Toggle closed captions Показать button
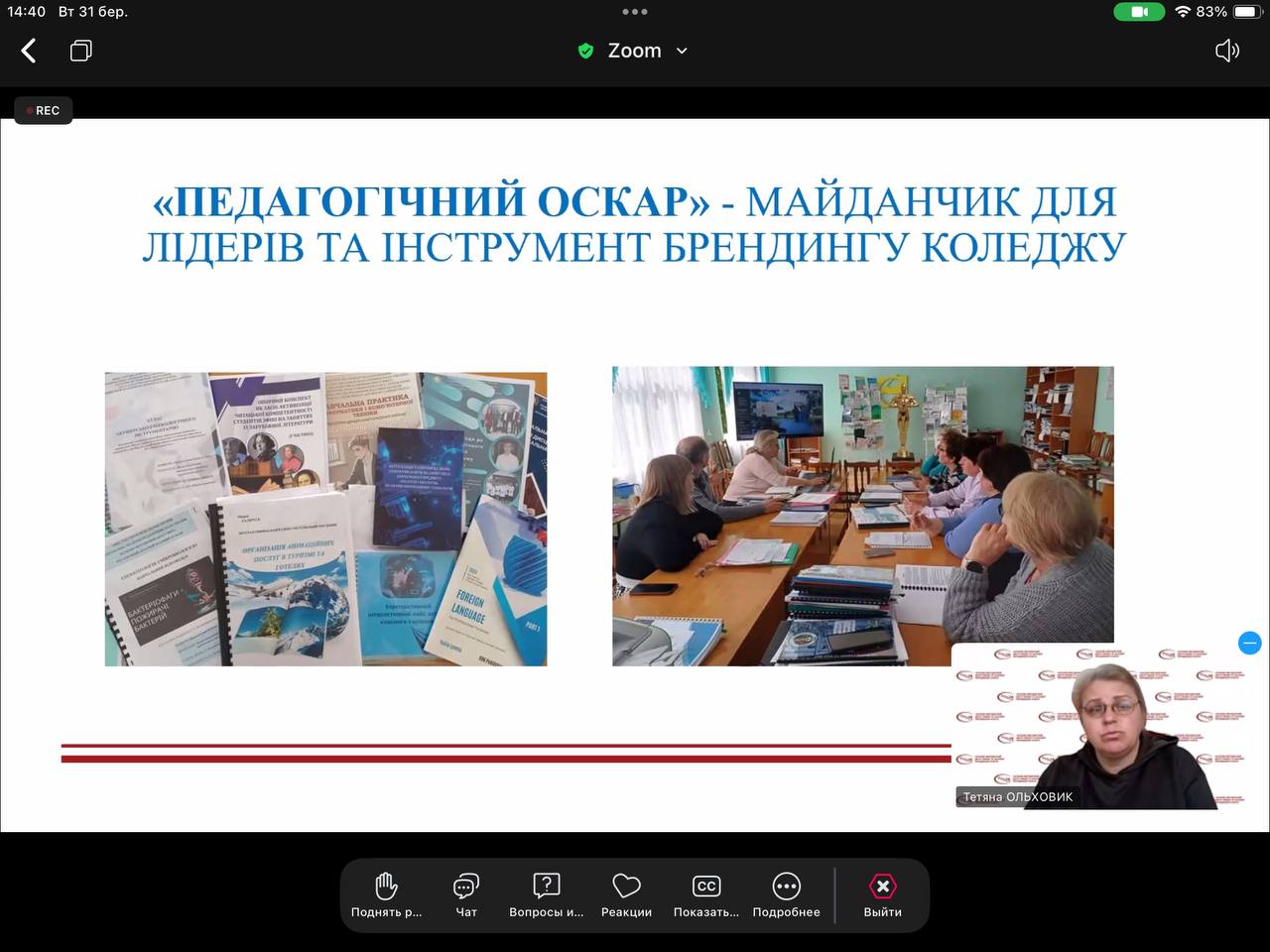This screenshot has height=952, width=1270. tap(706, 894)
